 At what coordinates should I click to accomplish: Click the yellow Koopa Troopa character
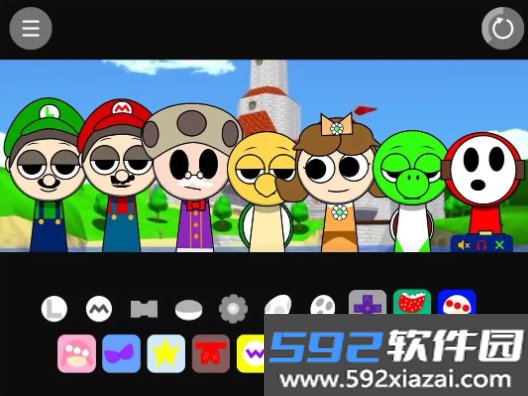[264, 191]
